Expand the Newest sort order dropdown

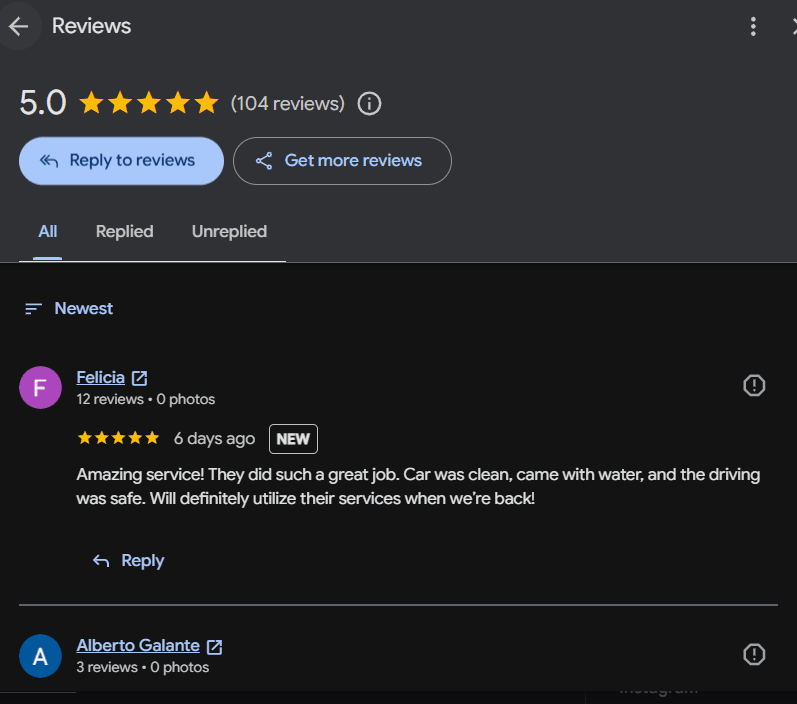pyautogui.click(x=69, y=309)
